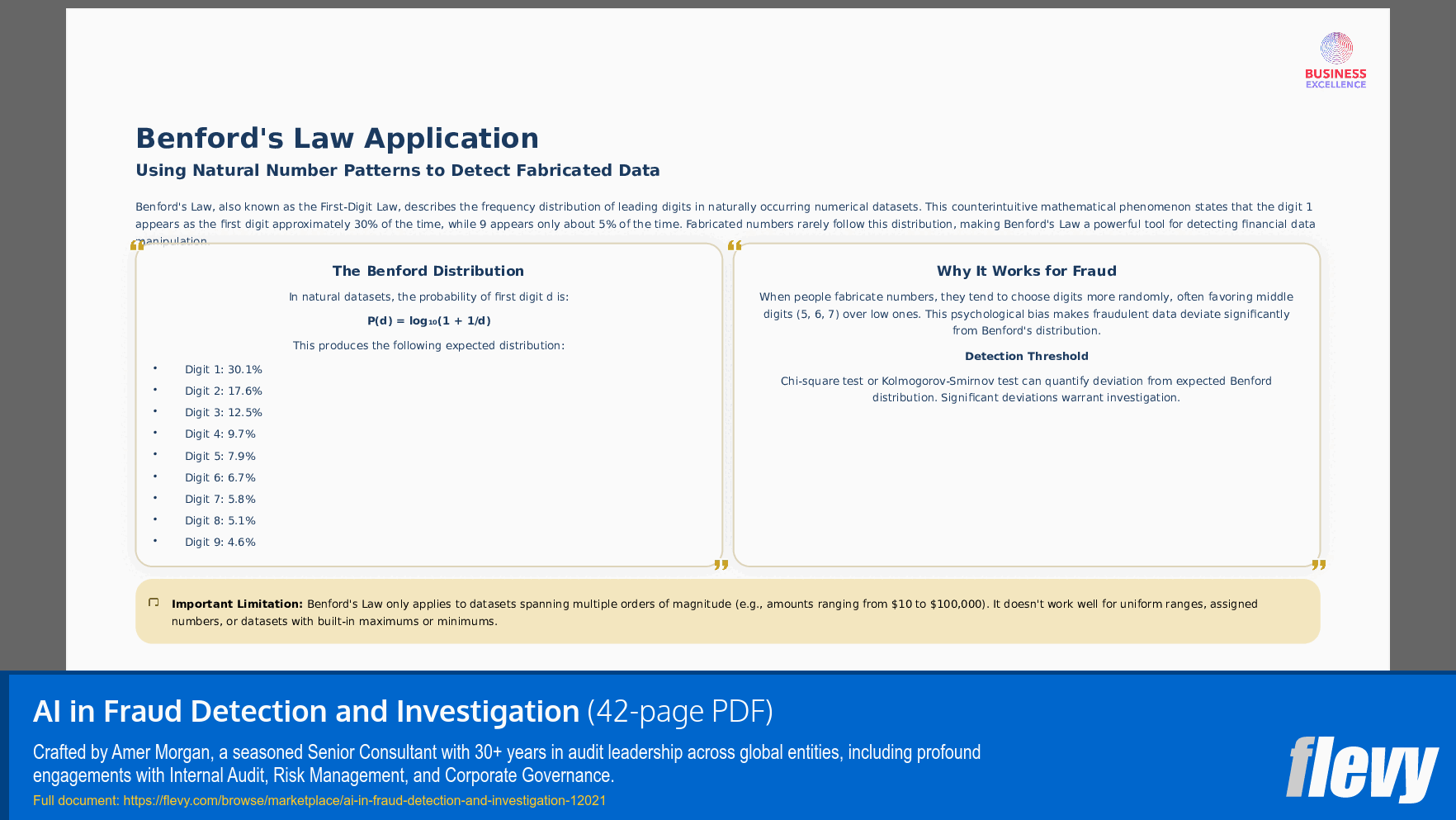Click "The Benford Distribution" heading
This screenshot has width=1456, height=820.
428,271
